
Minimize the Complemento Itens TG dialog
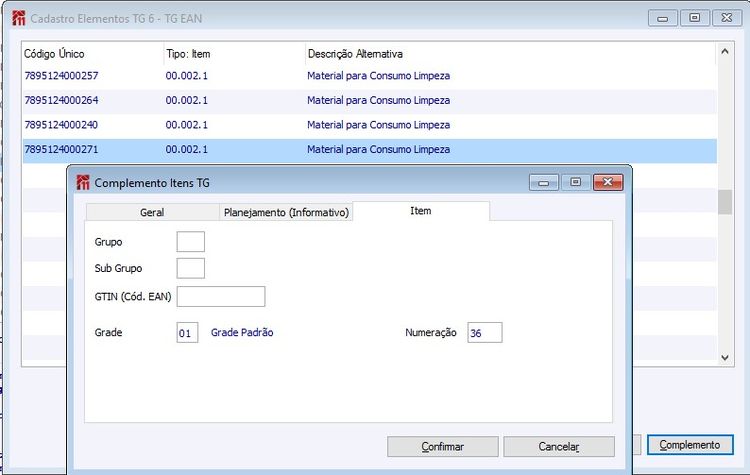pos(543,182)
